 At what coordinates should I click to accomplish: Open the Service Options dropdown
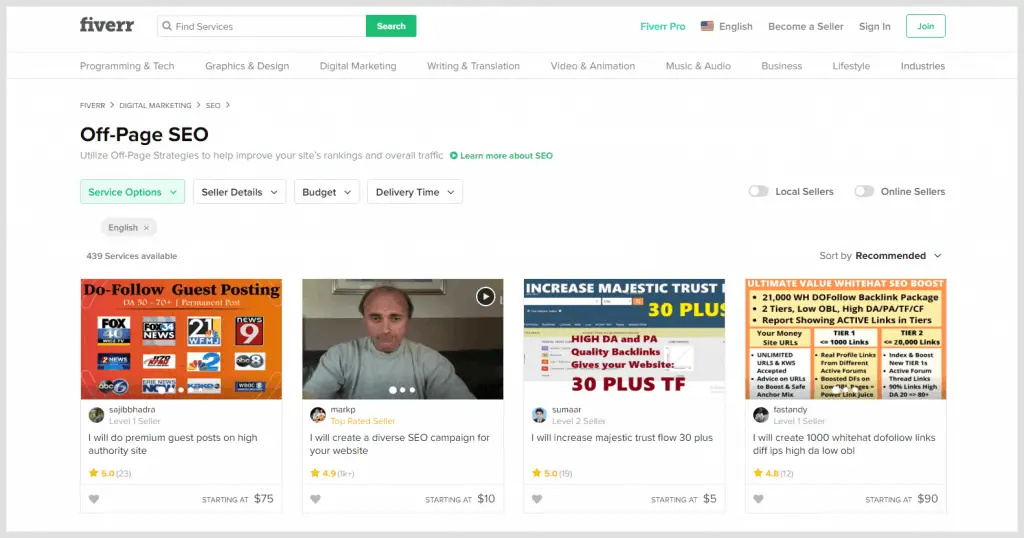[133, 192]
